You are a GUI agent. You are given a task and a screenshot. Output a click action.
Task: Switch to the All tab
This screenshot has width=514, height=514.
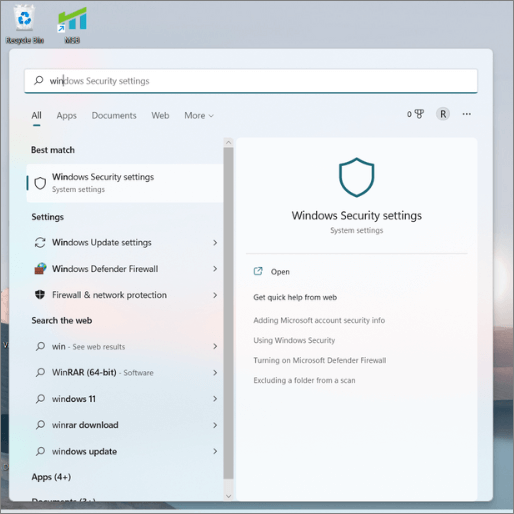coord(36,115)
